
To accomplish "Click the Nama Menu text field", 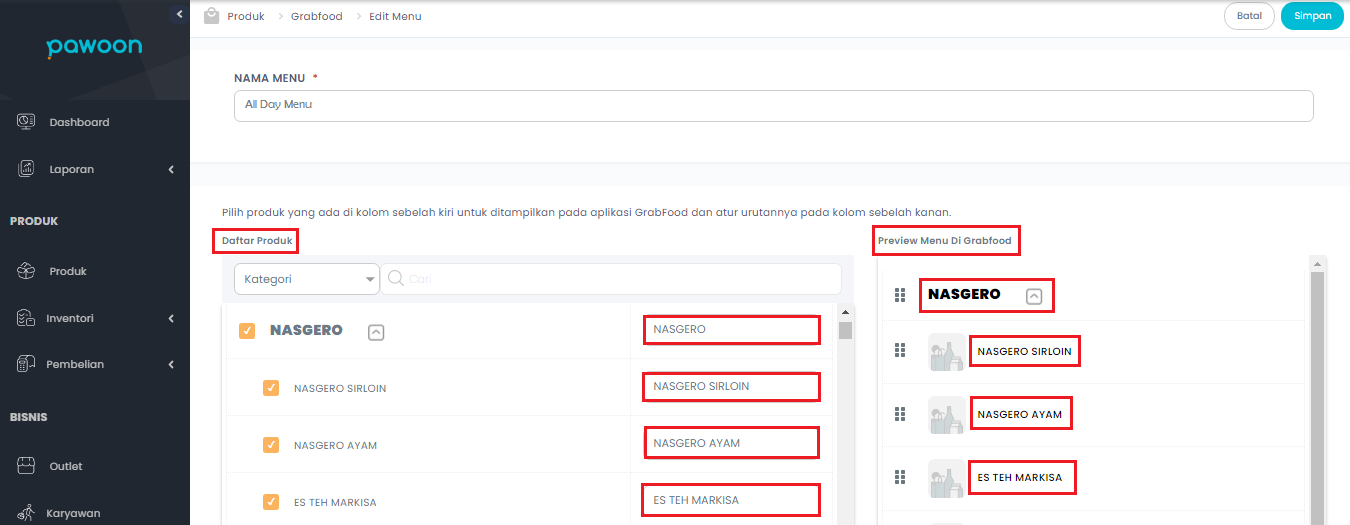I will [x=773, y=105].
